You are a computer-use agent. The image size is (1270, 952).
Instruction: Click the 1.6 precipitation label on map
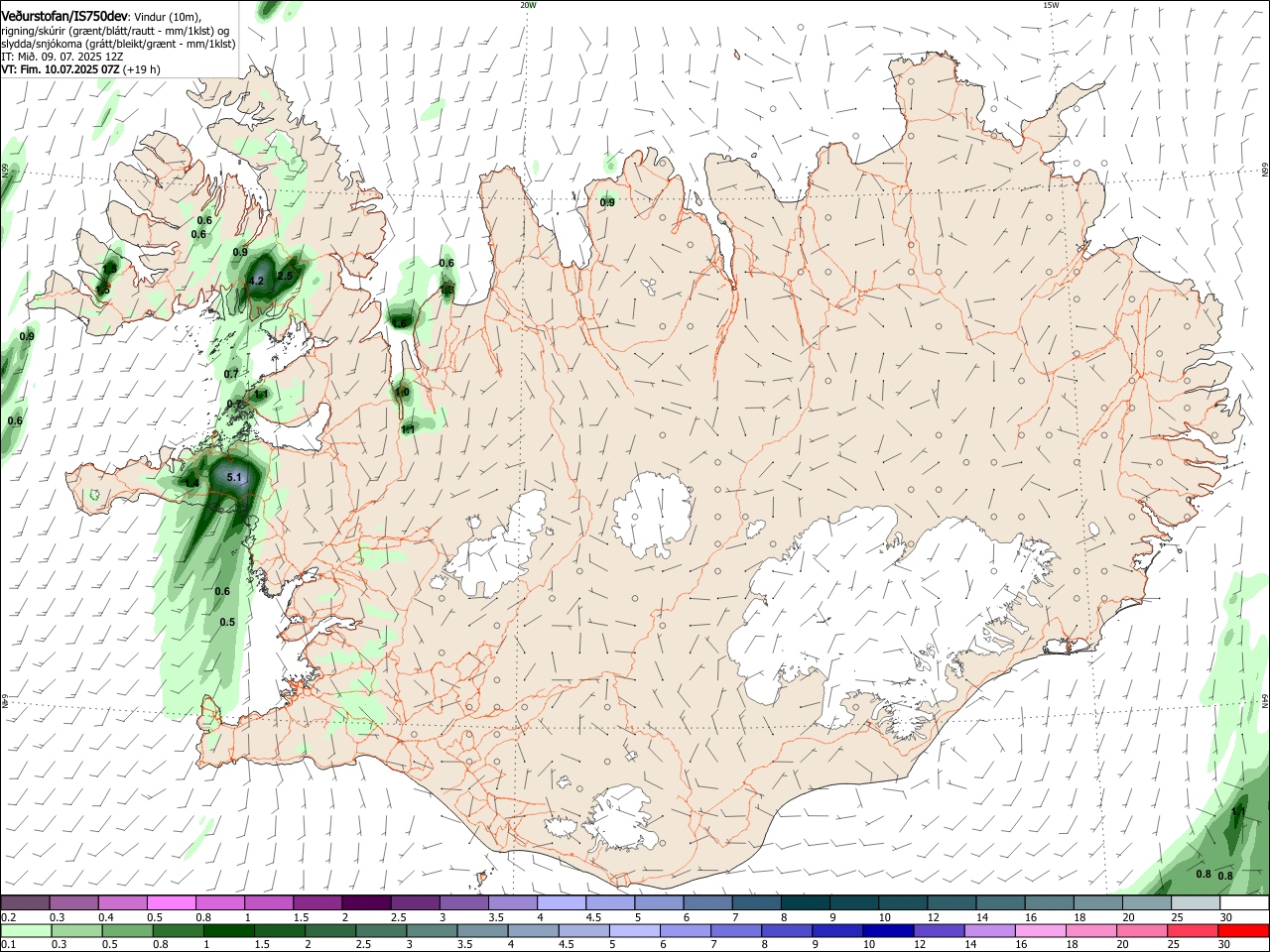point(401,323)
